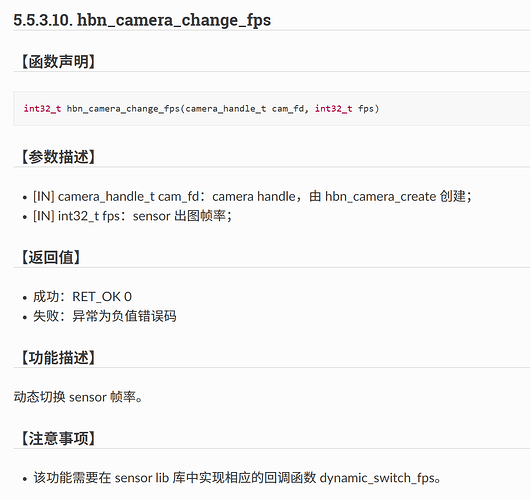Click the RET_OK 0 return value
Screen dimensions: 530x500
point(102,297)
